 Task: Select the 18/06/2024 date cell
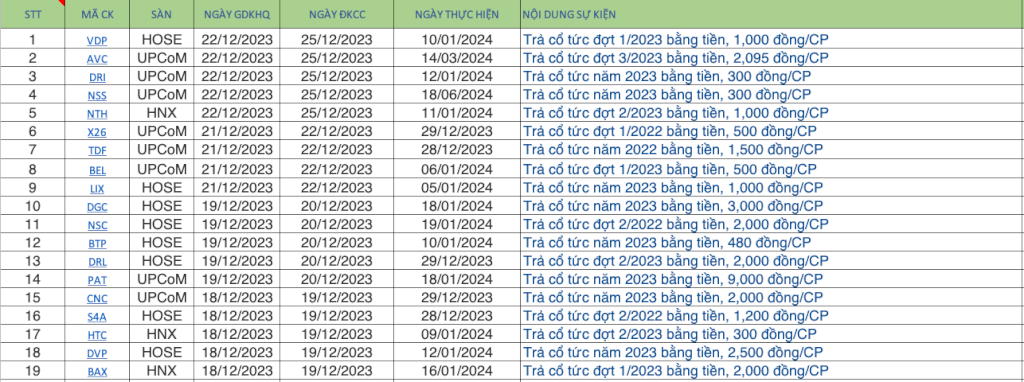coord(457,95)
